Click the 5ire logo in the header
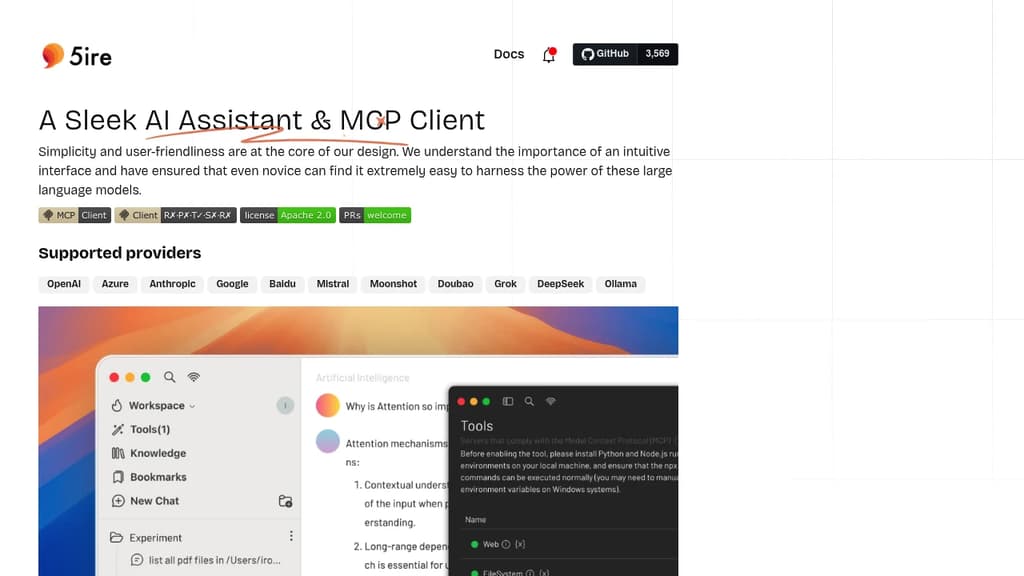Screen dimensions: 1024x576 tap(76, 56)
